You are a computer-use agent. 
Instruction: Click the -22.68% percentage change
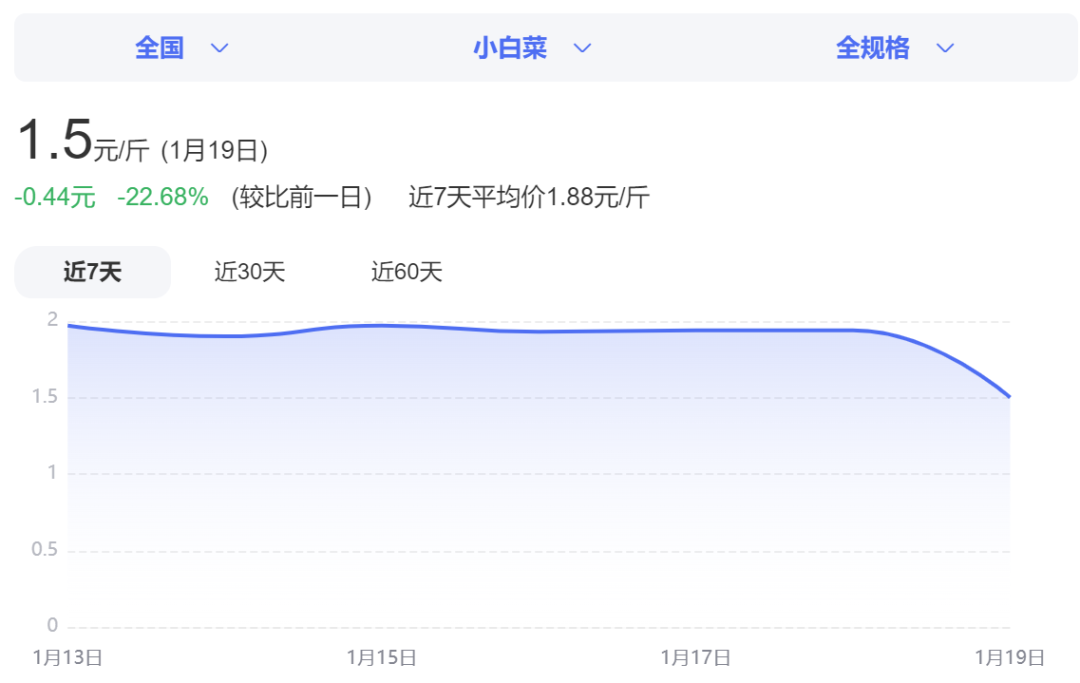[x=163, y=197]
